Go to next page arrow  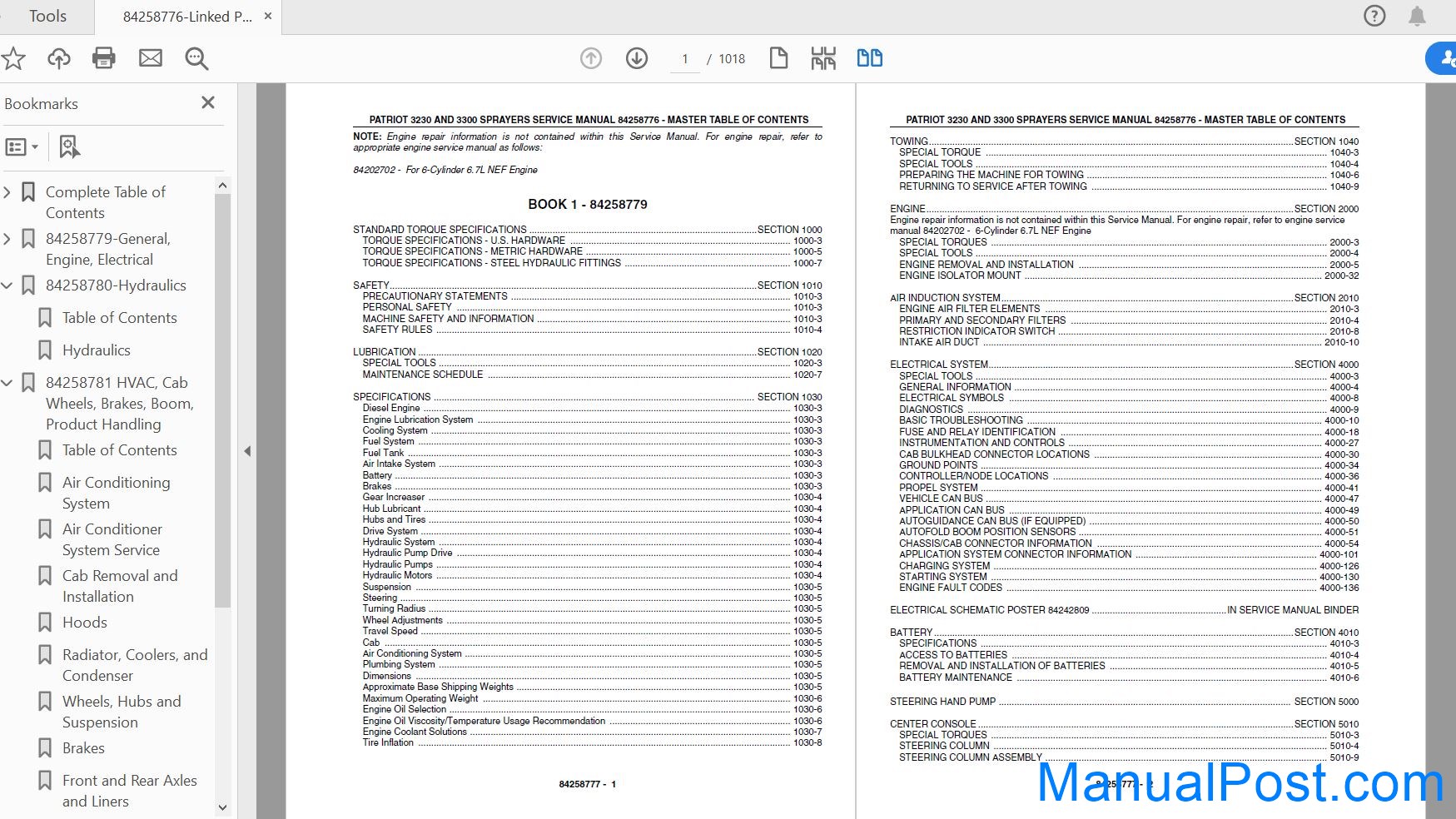(x=637, y=58)
